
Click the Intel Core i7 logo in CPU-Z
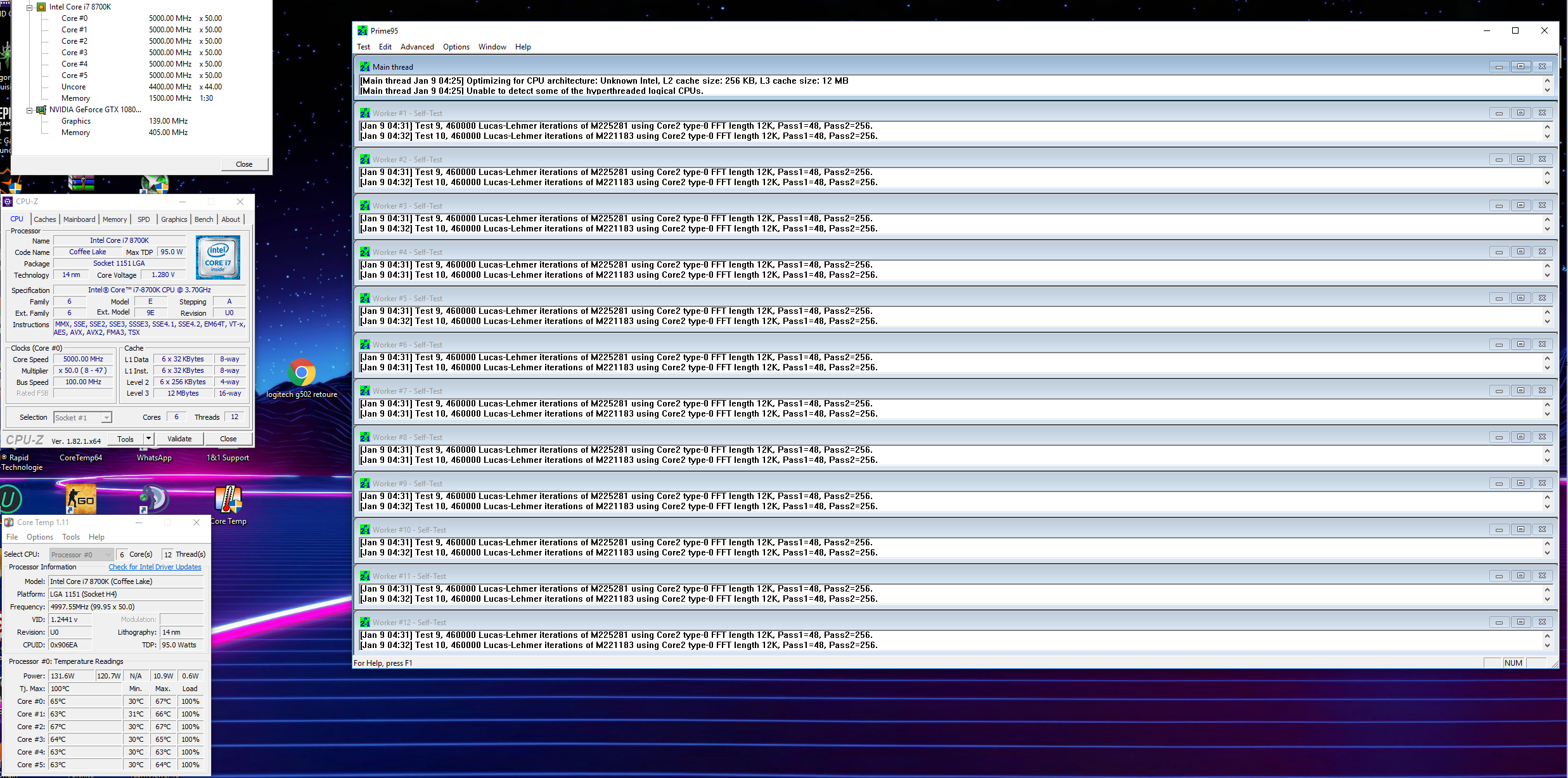tap(218, 257)
